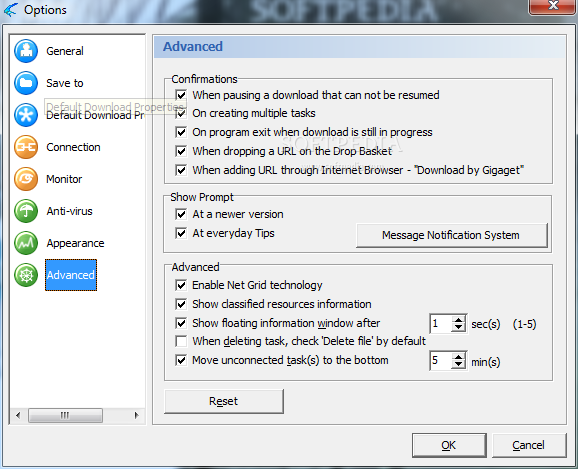Screen dimensions: 578x469
Task: Toggle confirmation when pausing non-resumable download
Action: [x=181, y=95]
